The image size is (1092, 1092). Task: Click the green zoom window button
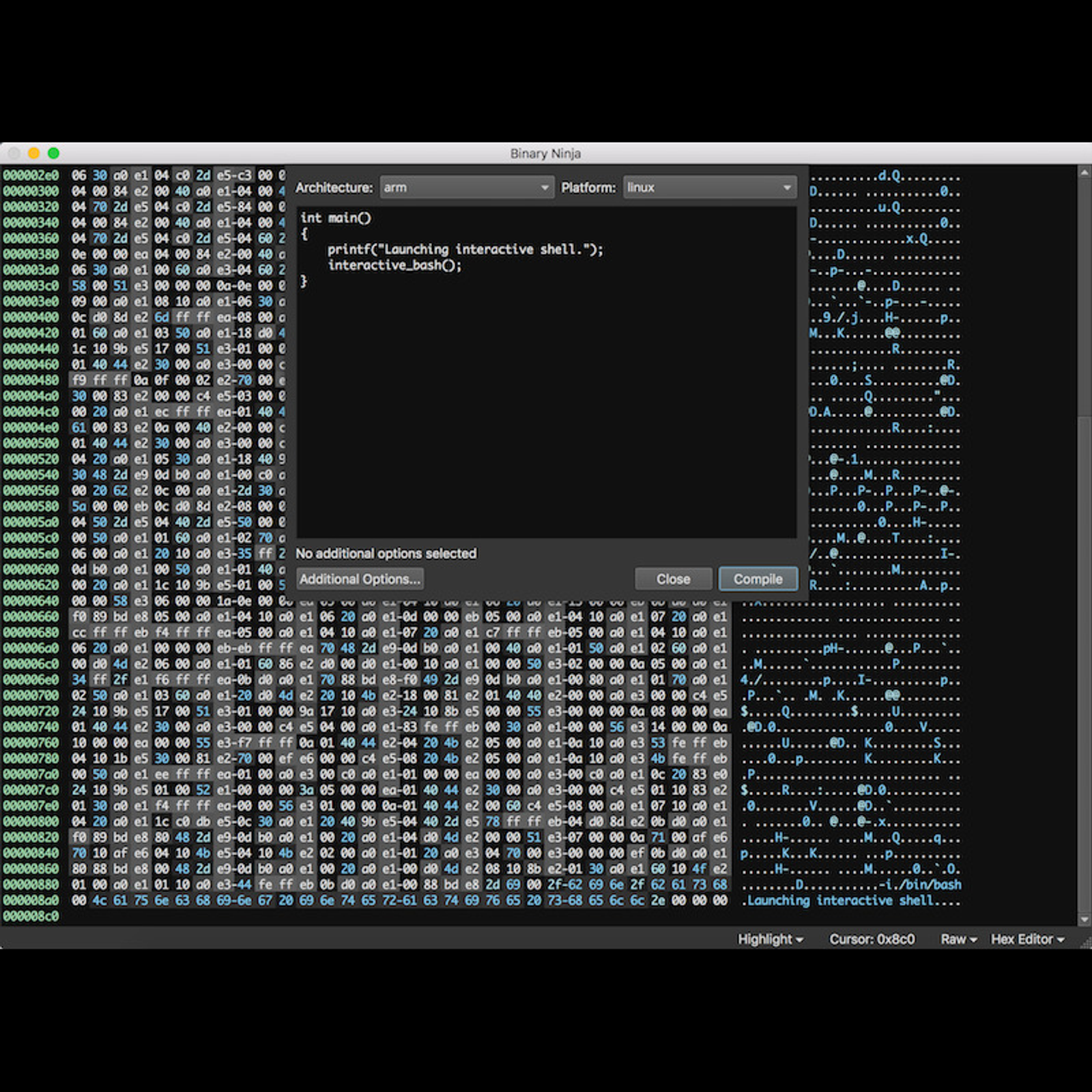[53, 153]
